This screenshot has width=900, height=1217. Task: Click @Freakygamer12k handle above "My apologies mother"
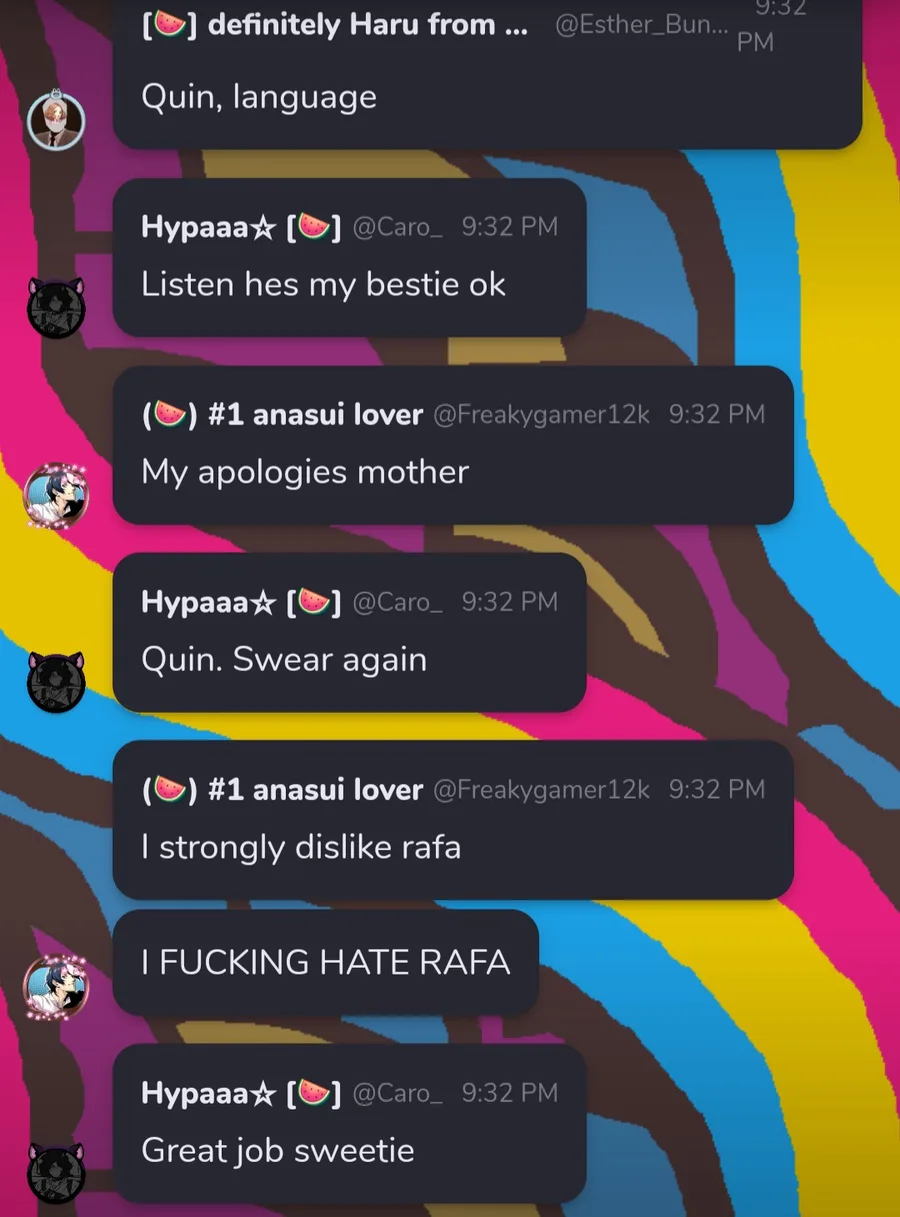click(541, 414)
